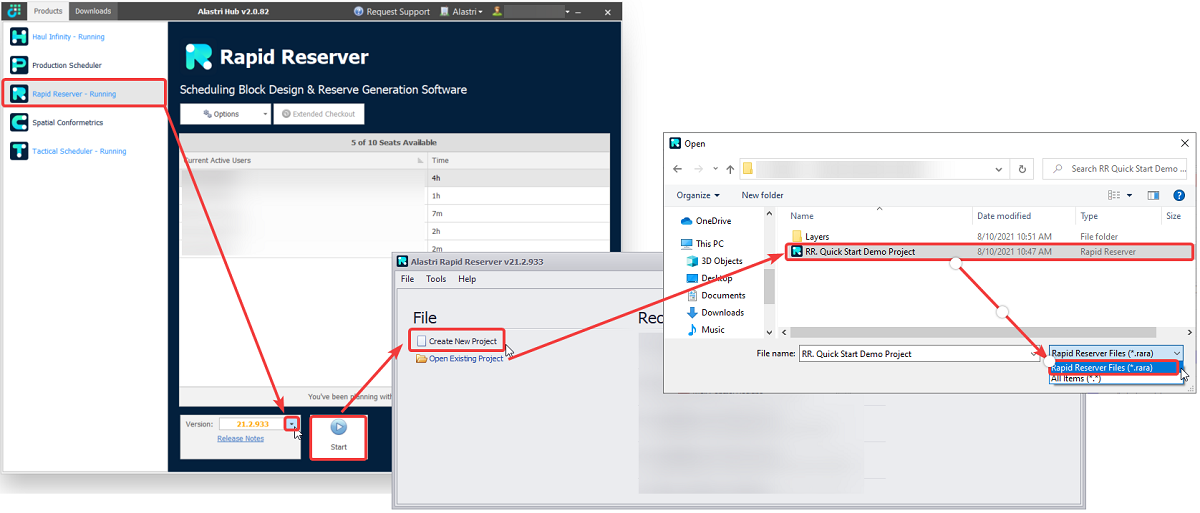The width and height of the screenshot is (1200, 513).
Task: Click New folder in Open dialog
Action: [x=762, y=195]
